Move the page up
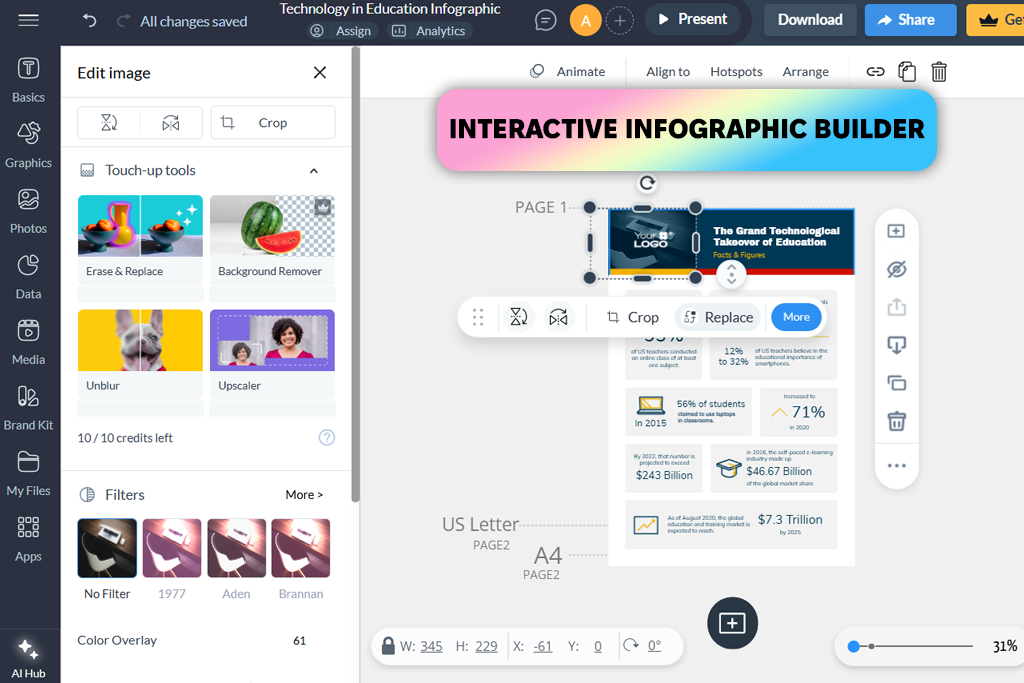This screenshot has height=683, width=1024. 896,307
